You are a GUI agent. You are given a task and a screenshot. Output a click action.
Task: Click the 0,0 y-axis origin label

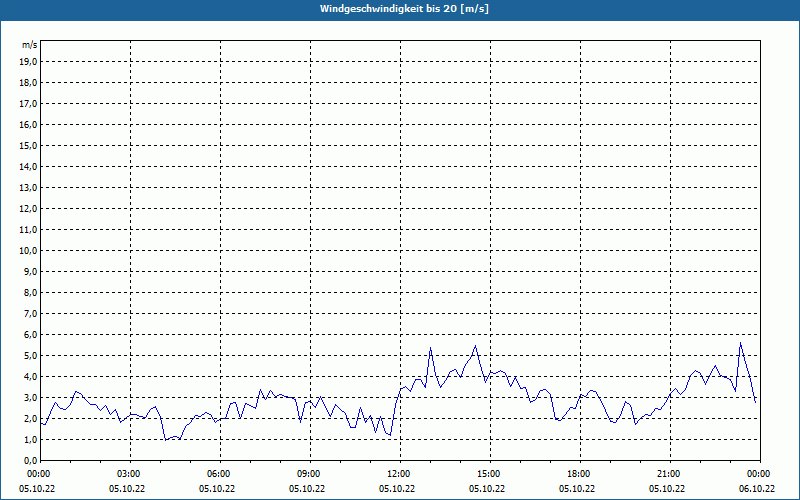tap(29, 460)
